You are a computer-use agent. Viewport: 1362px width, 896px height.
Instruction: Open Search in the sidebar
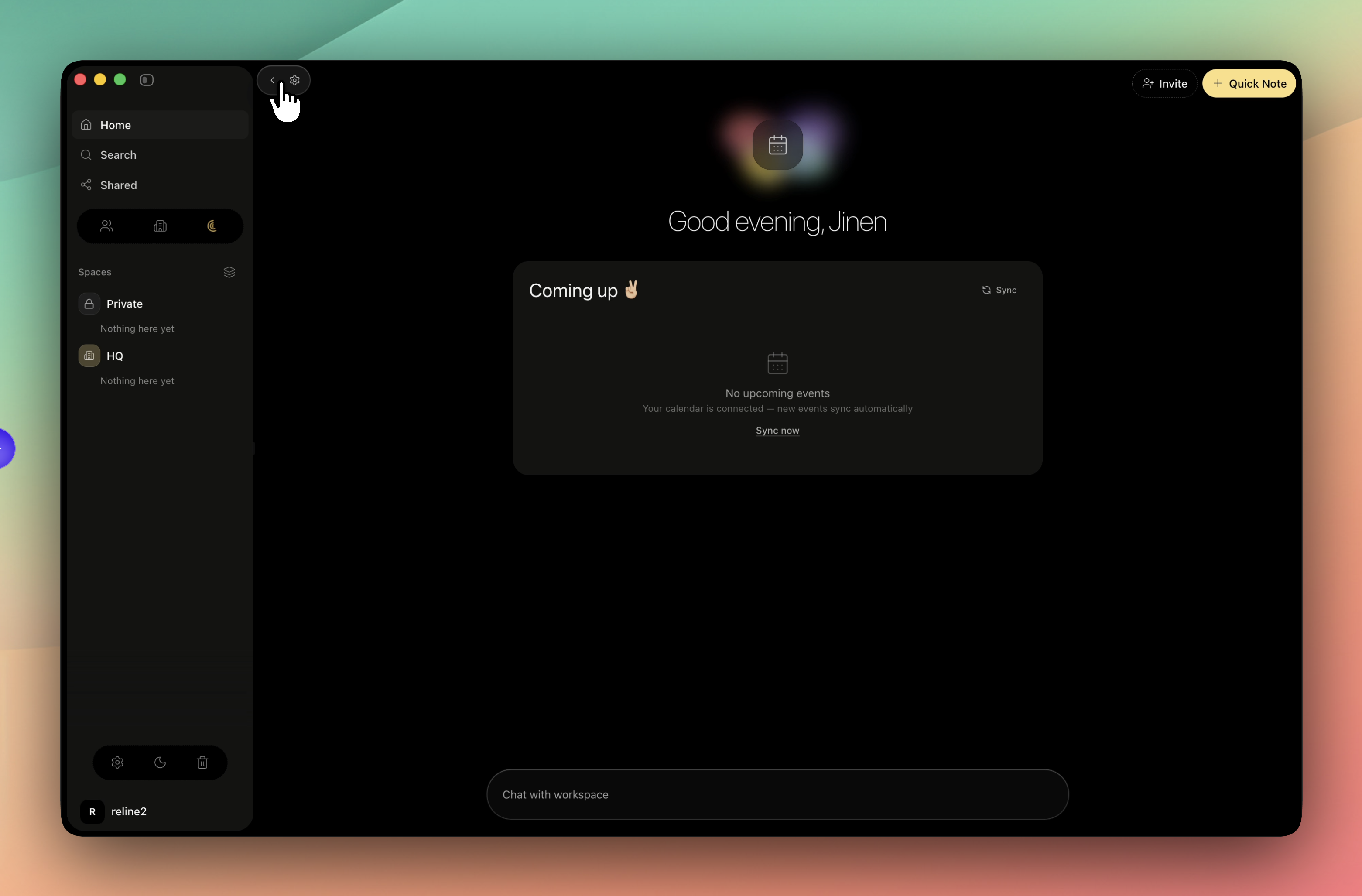[x=160, y=155]
